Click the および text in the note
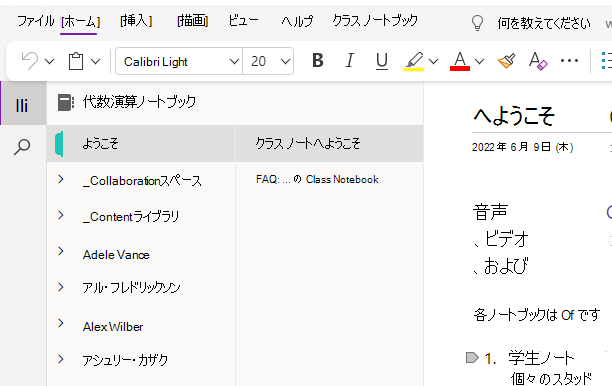The width and height of the screenshot is (612, 386). tap(506, 266)
